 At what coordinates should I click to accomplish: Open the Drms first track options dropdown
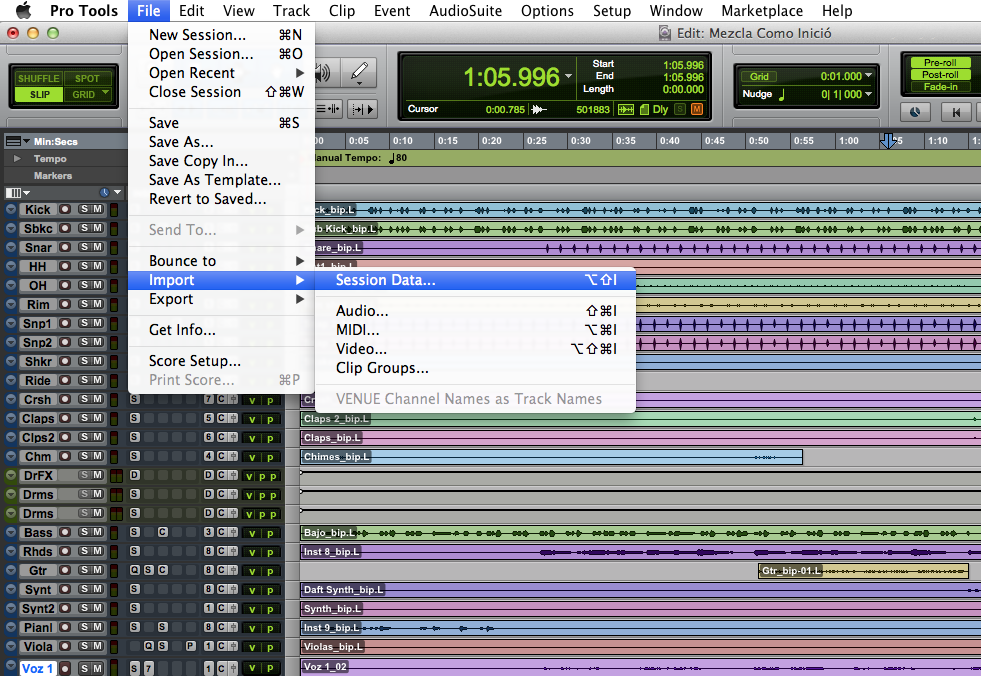point(11,494)
